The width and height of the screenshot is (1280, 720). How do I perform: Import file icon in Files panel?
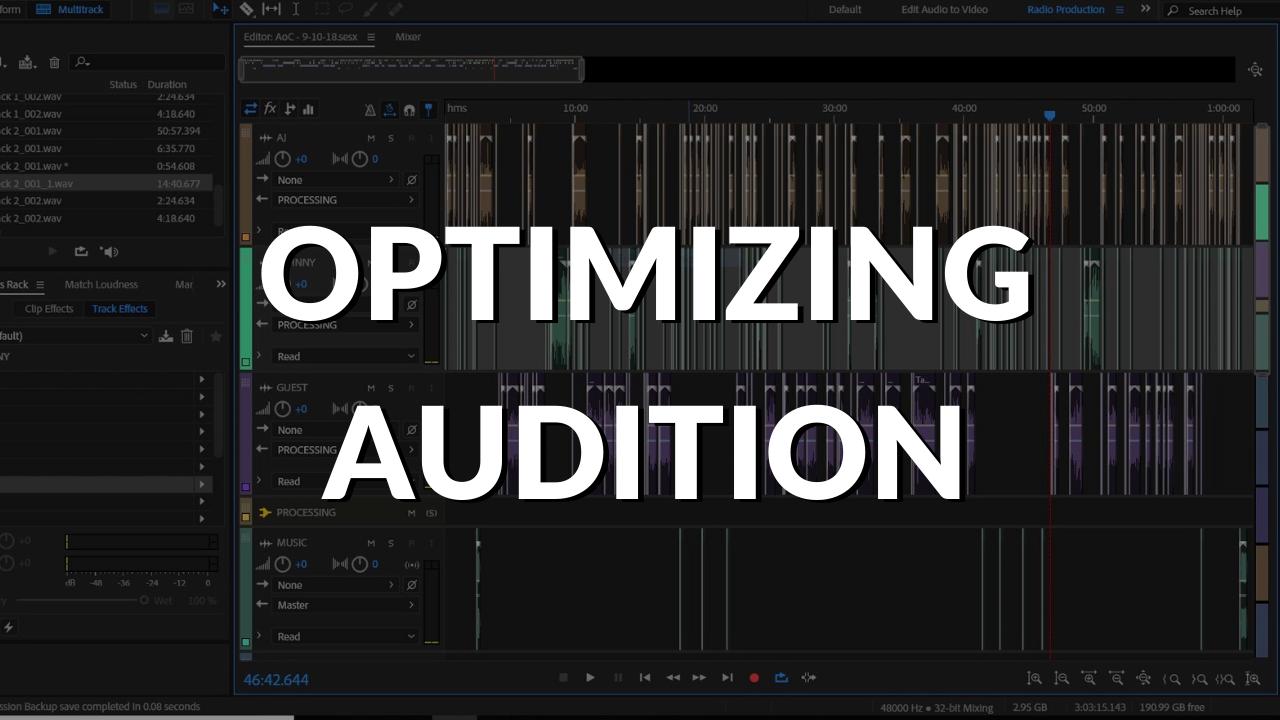(27, 62)
